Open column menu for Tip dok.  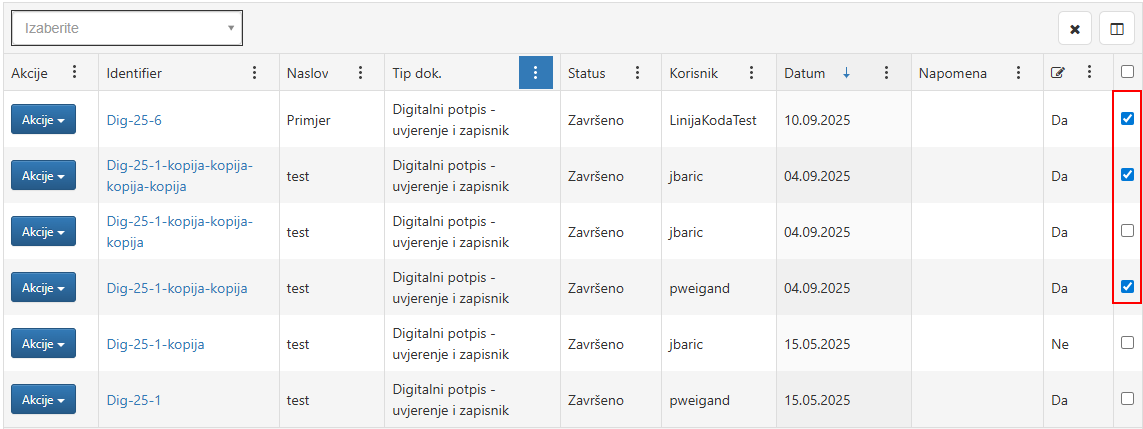[535, 73]
